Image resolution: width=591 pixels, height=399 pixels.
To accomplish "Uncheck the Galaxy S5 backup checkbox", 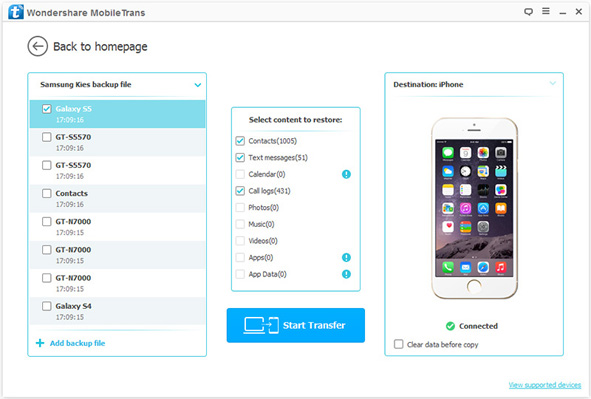I will pyautogui.click(x=47, y=109).
